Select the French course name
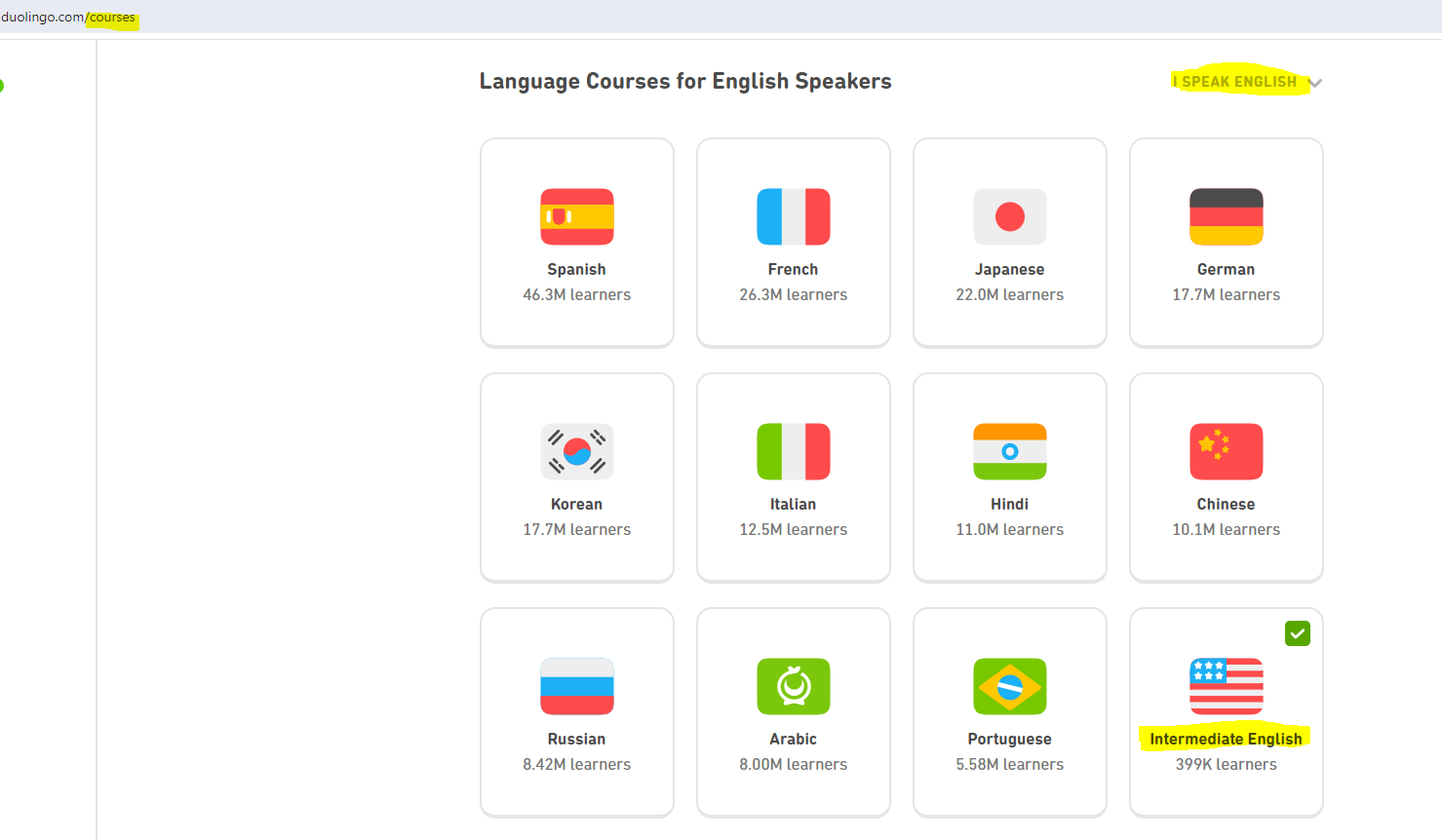 (x=794, y=269)
